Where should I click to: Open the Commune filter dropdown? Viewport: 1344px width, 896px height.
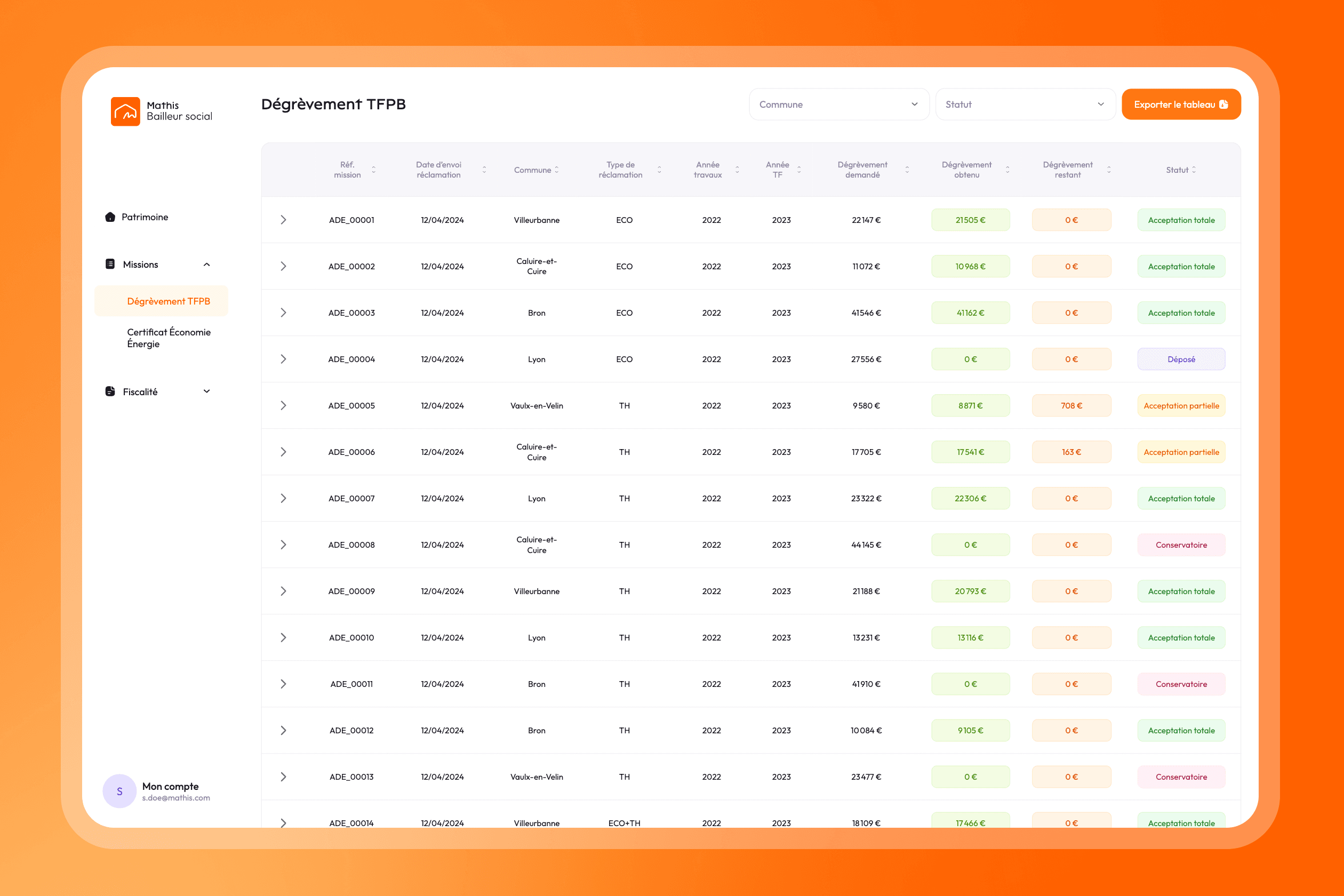(x=838, y=105)
